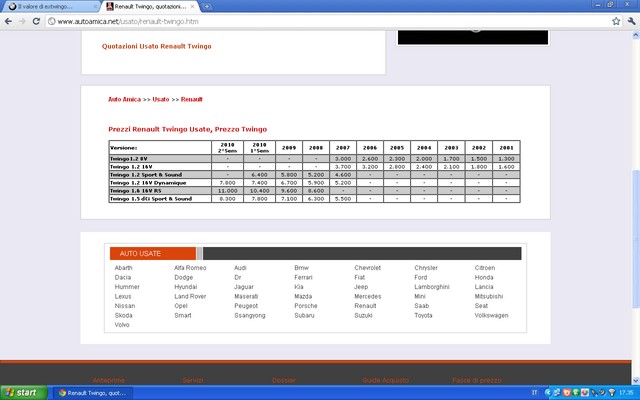
Task: Open Mercedes used cars link
Action: pyautogui.click(x=367, y=296)
